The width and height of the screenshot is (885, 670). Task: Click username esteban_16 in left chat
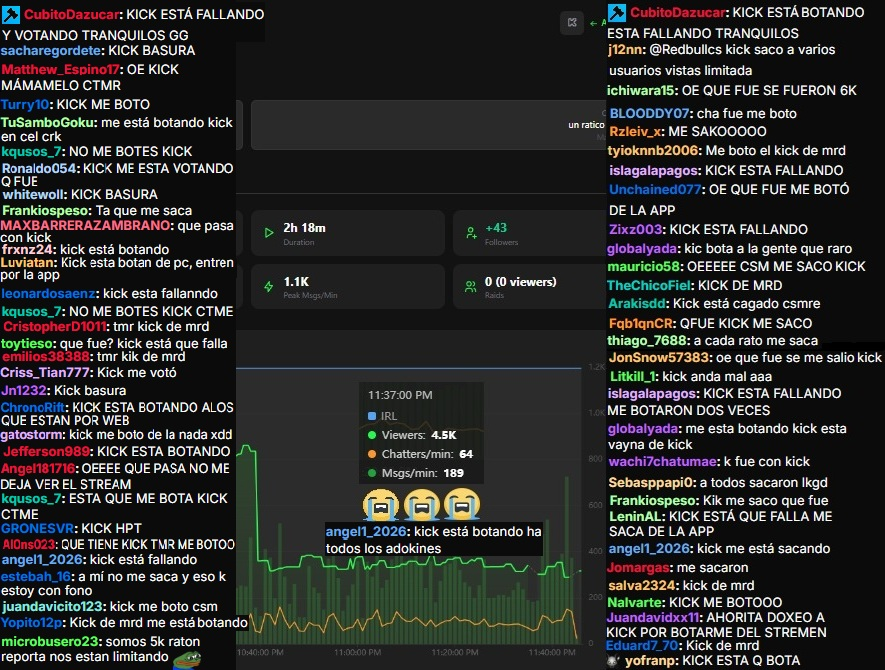pos(36,577)
